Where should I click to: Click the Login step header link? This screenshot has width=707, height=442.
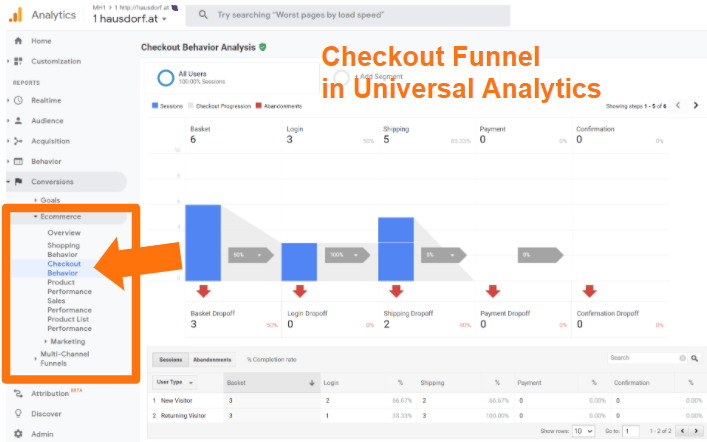[295, 129]
